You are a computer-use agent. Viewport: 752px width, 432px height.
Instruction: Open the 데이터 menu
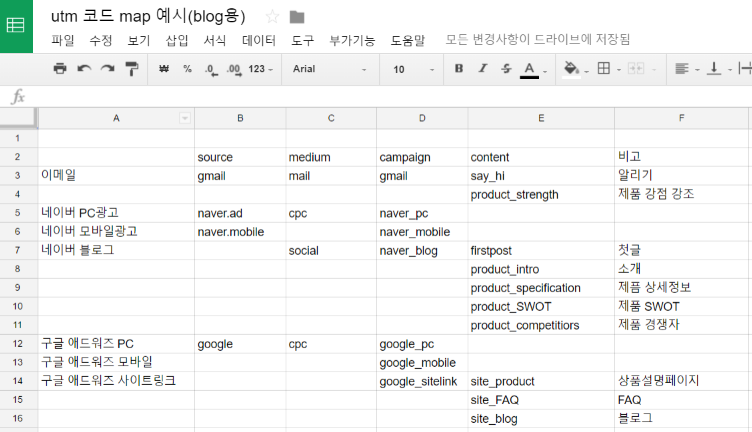click(x=258, y=40)
